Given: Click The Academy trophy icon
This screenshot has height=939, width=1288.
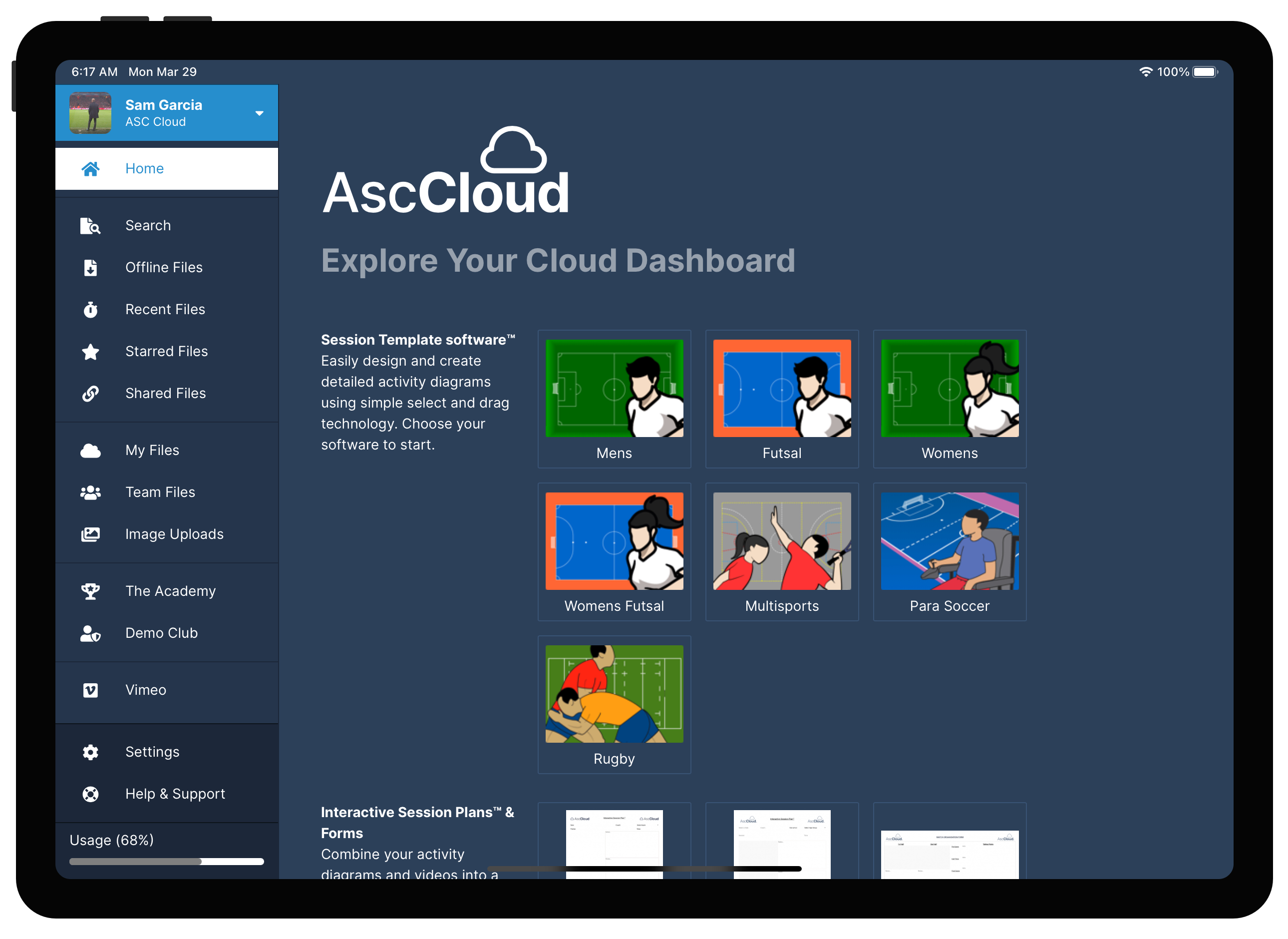Looking at the screenshot, I should pyautogui.click(x=90, y=592).
